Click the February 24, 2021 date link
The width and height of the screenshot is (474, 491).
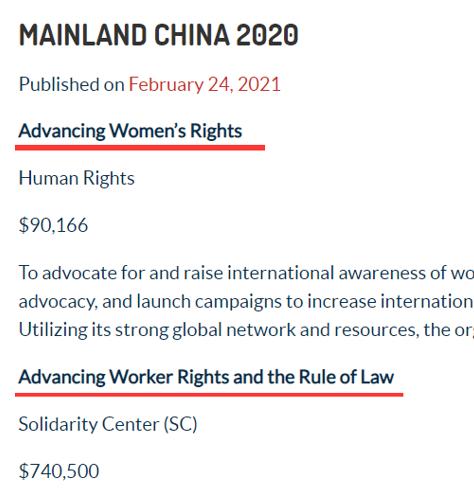[x=204, y=84]
